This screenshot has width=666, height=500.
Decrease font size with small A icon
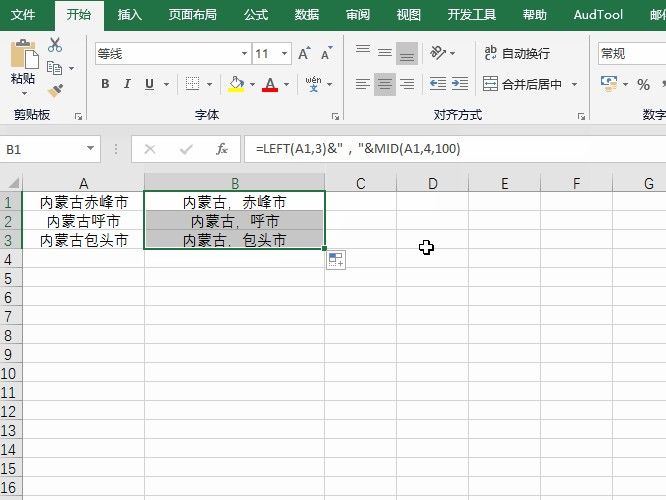(326, 54)
